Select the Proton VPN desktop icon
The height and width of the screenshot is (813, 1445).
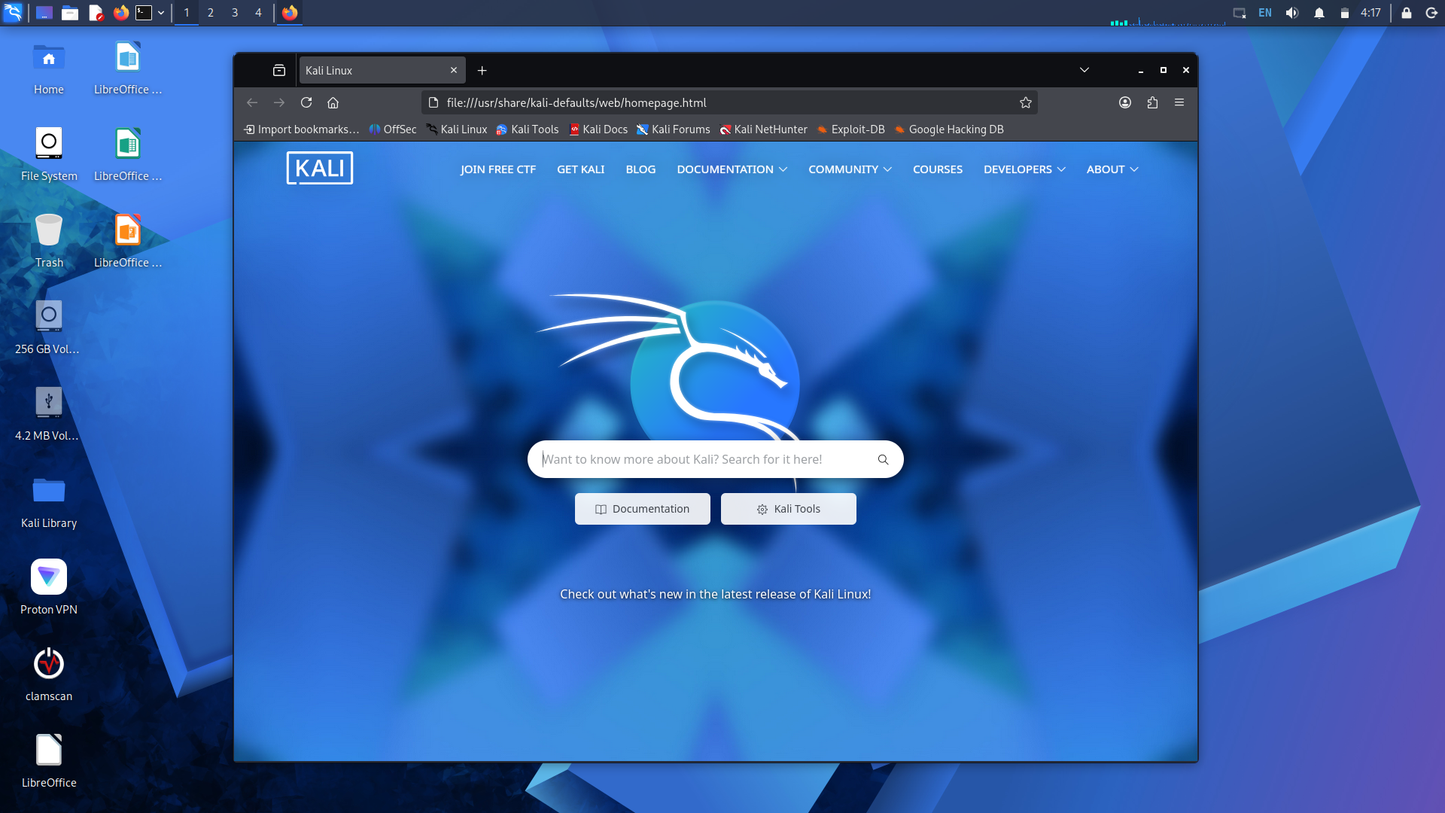48,588
